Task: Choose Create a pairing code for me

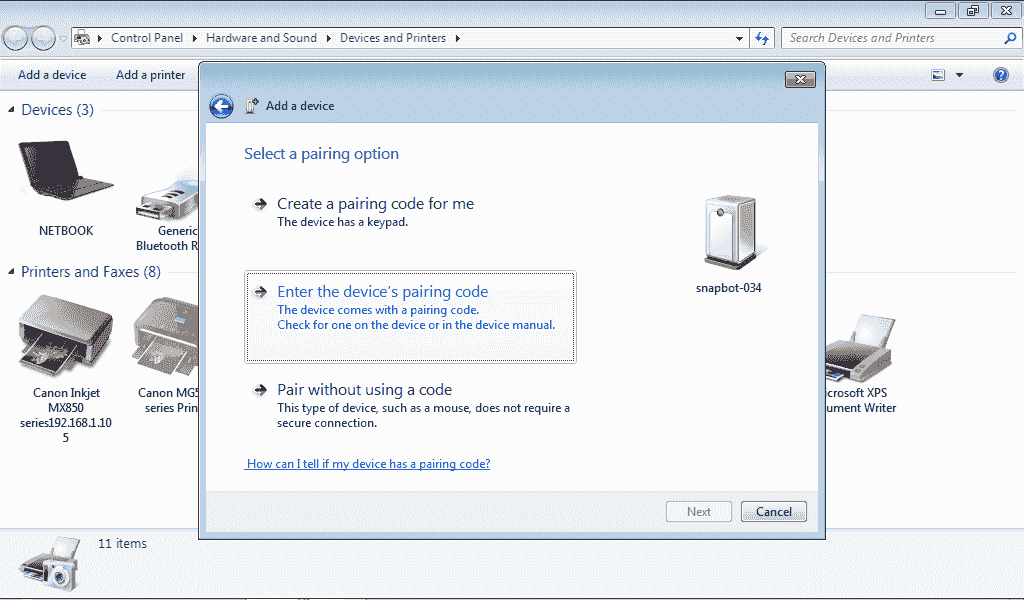Action: coord(375,204)
